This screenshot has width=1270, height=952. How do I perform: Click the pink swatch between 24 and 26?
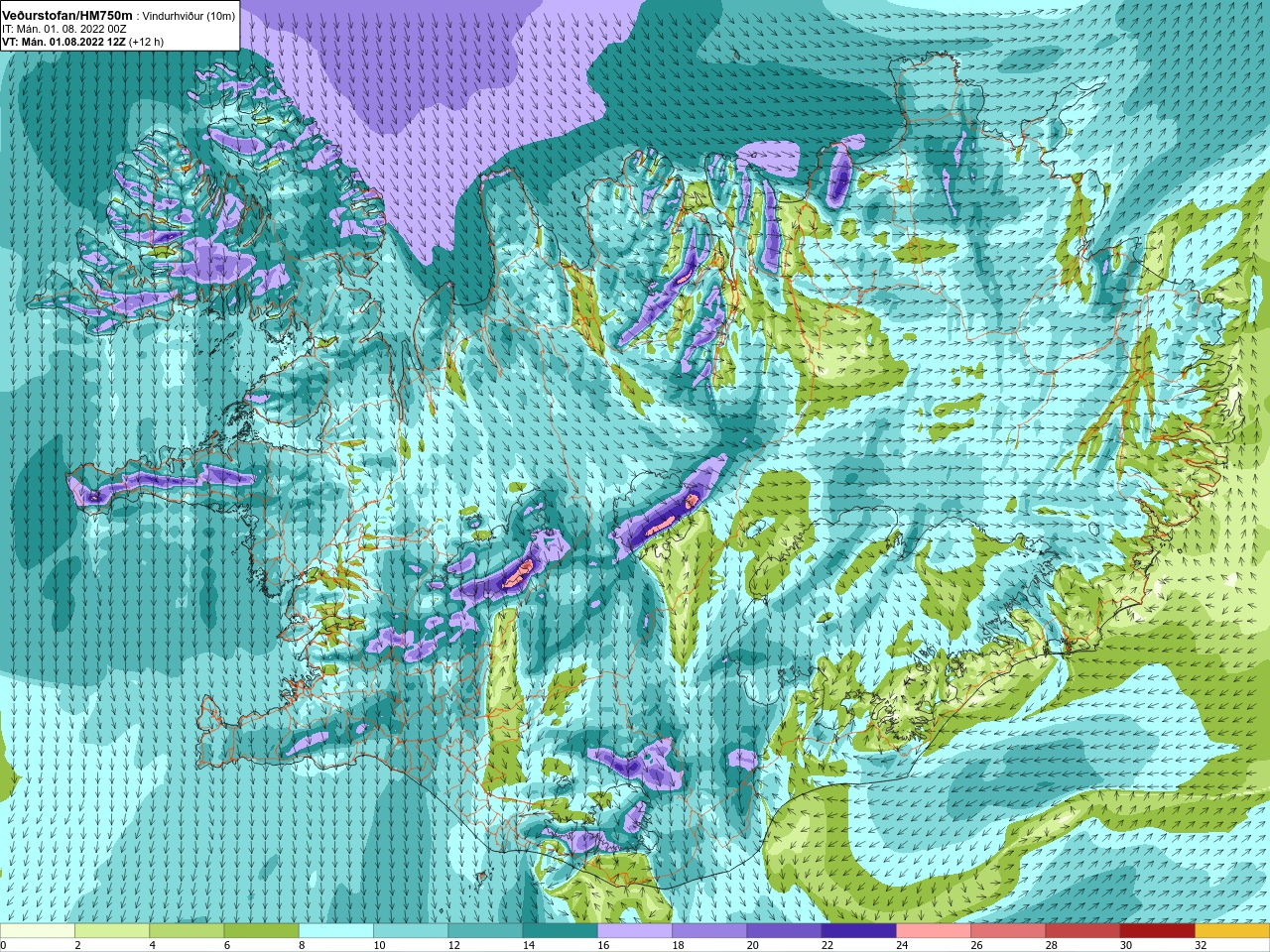point(934,931)
